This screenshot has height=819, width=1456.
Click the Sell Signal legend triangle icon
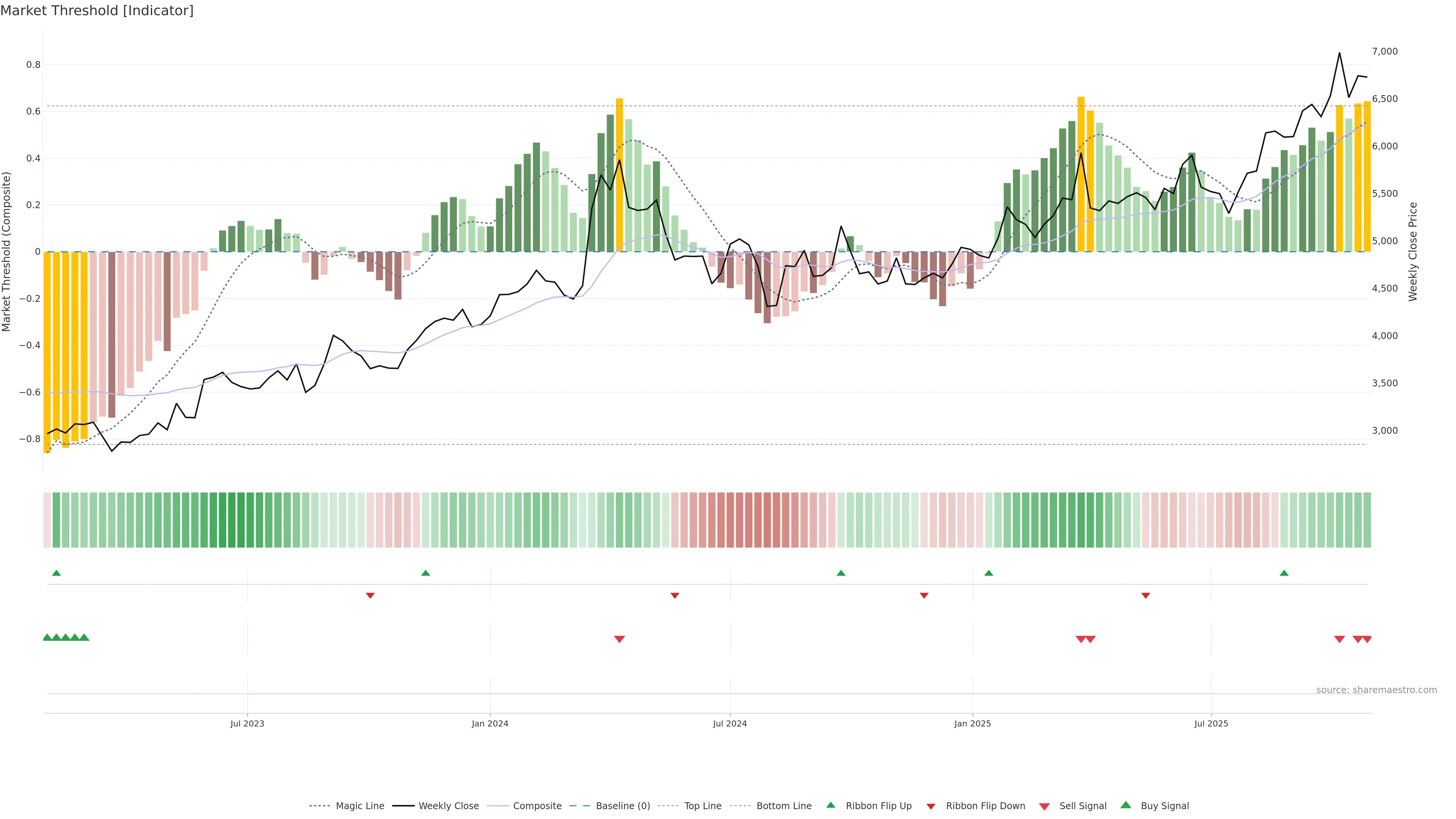(1044, 806)
